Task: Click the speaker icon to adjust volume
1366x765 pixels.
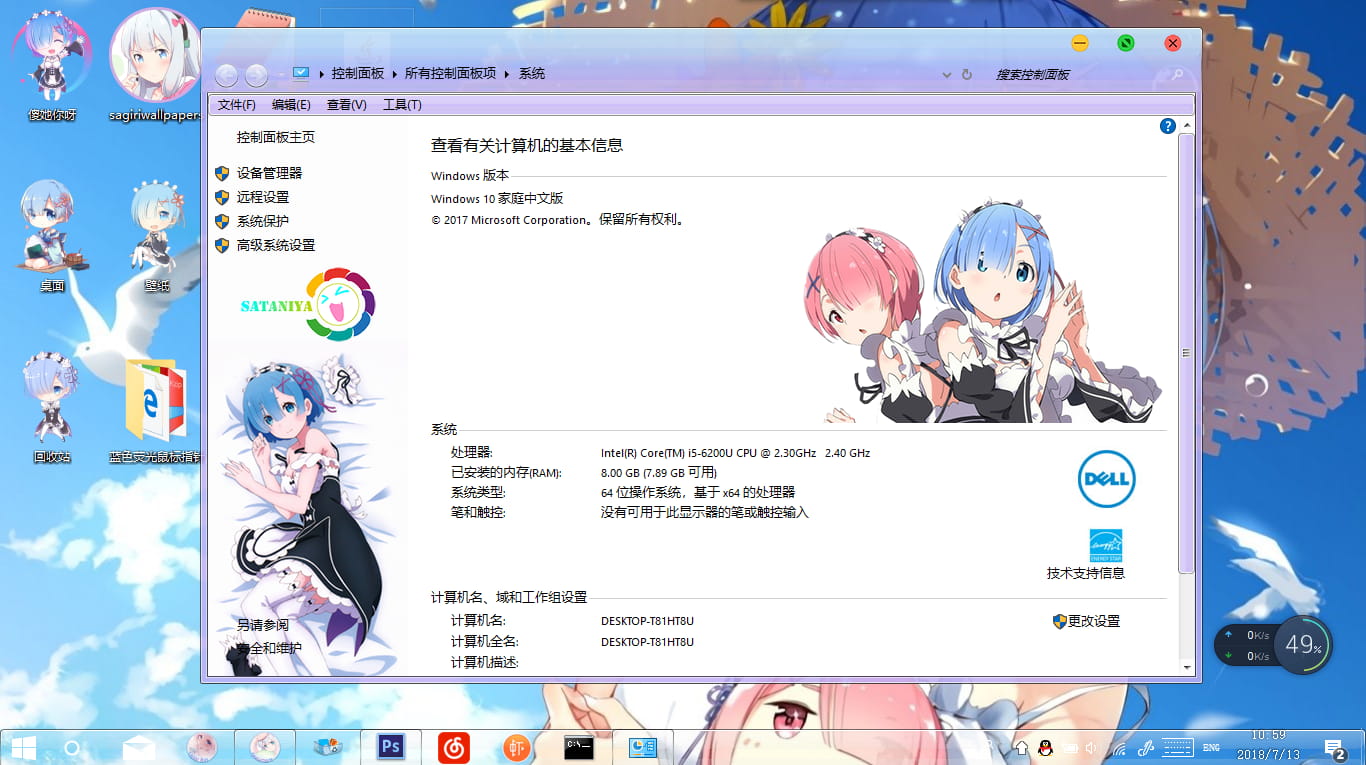Action: (x=1090, y=748)
